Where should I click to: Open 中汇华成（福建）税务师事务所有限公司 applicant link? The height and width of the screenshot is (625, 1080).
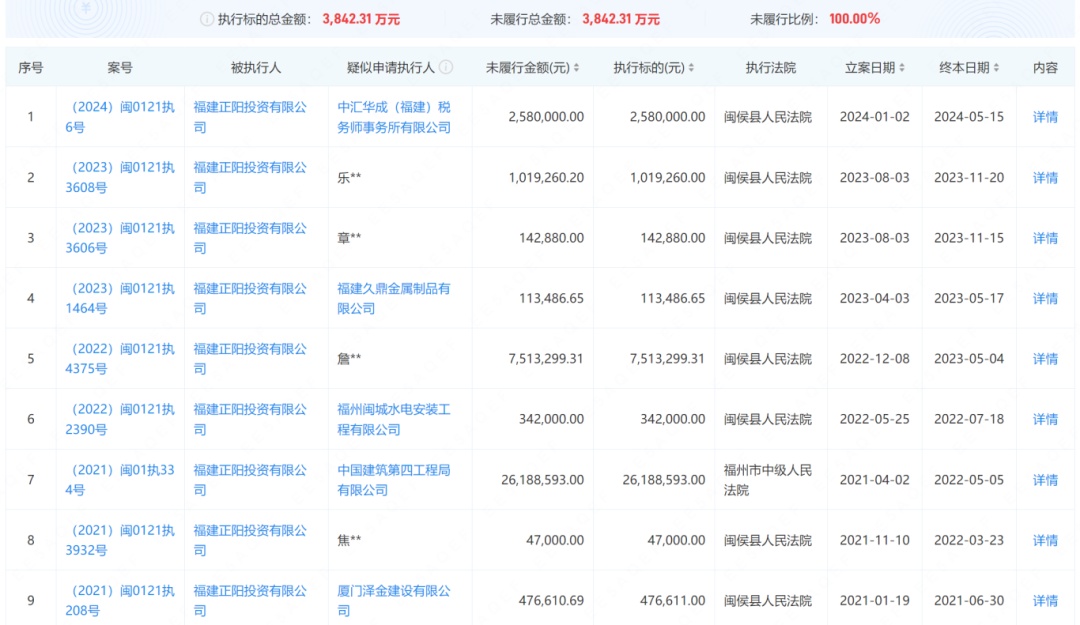click(x=394, y=117)
